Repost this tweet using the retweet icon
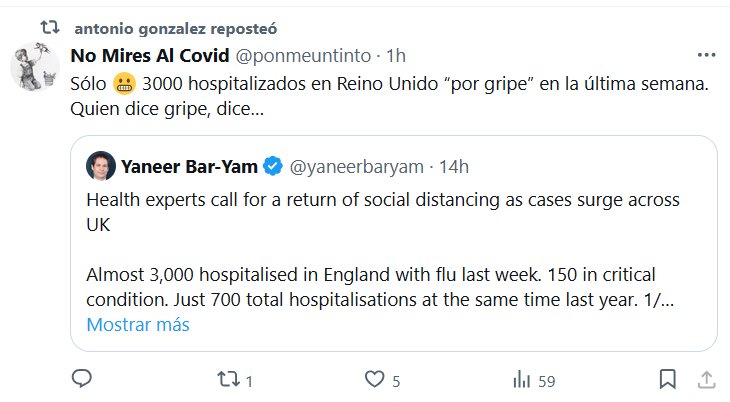Screen dimensions: 730x402 (x=228, y=379)
